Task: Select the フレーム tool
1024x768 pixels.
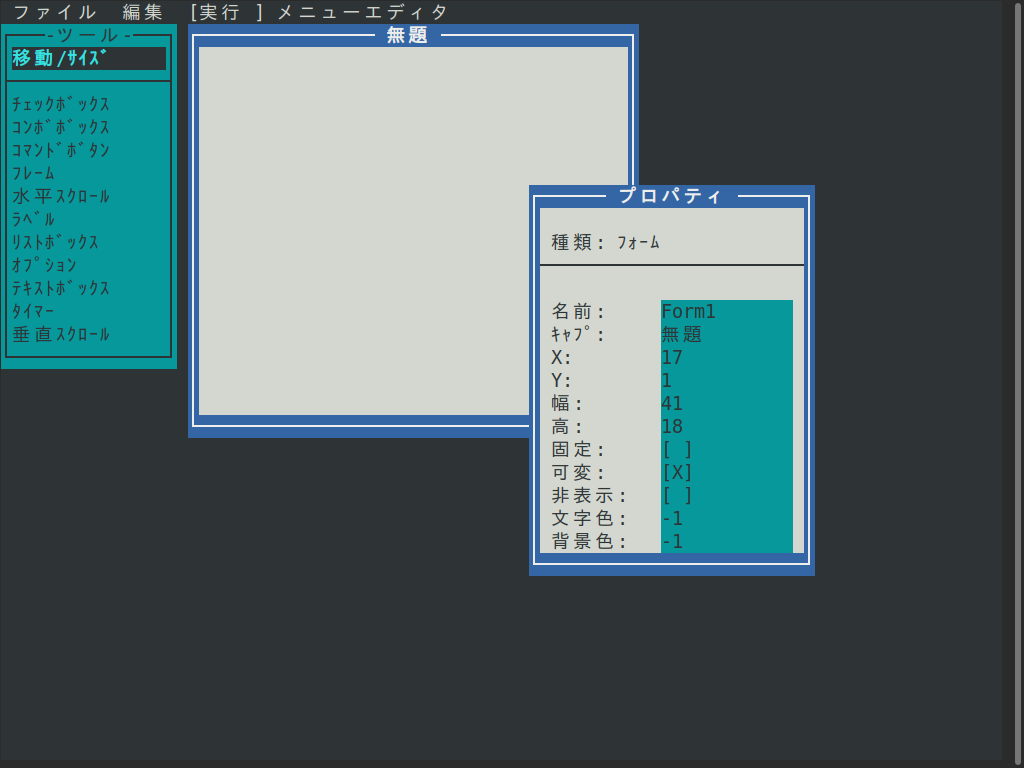Action: point(33,173)
